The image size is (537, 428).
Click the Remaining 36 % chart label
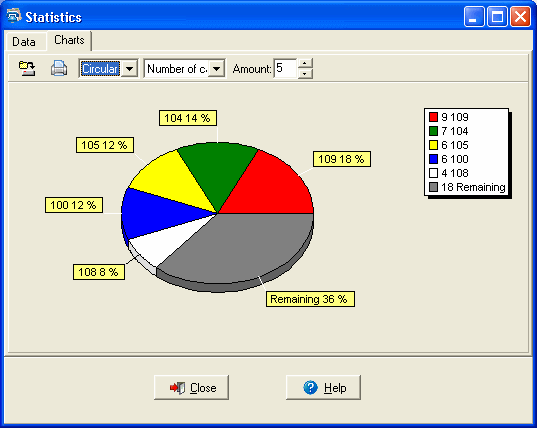tap(310, 299)
